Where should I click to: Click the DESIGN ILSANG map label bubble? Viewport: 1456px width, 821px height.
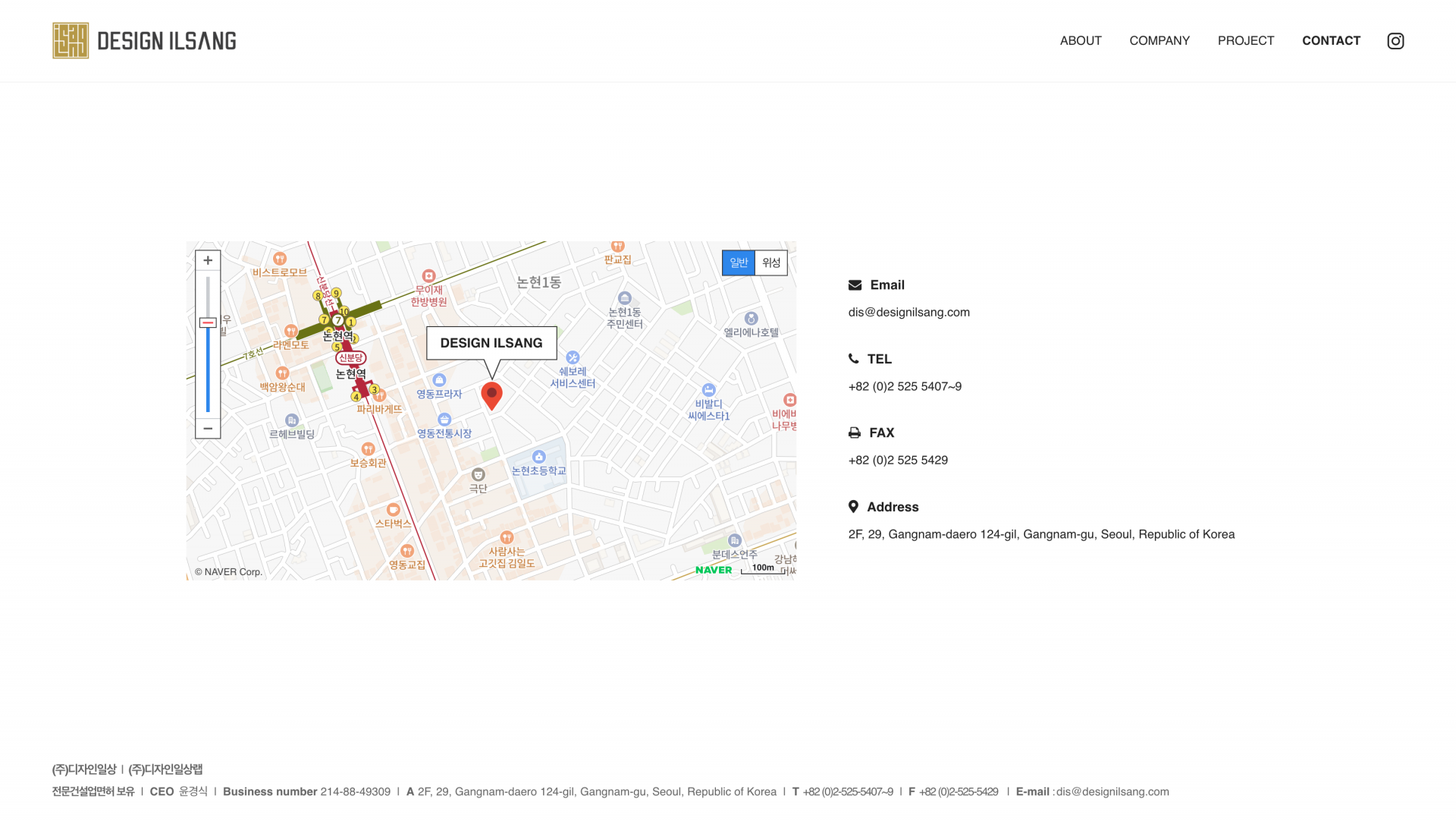(491, 343)
